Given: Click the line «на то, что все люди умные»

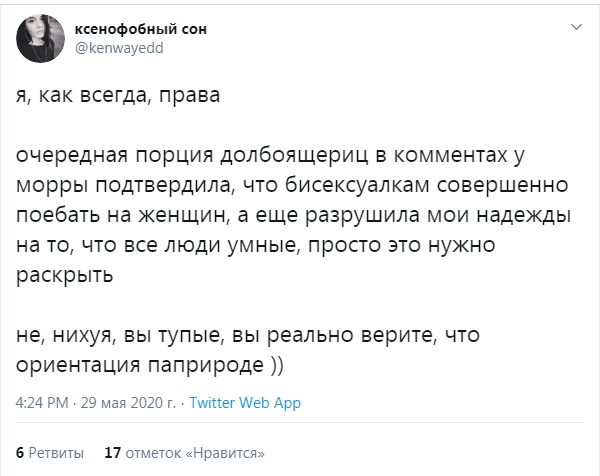Looking at the screenshot, I should [256, 245].
